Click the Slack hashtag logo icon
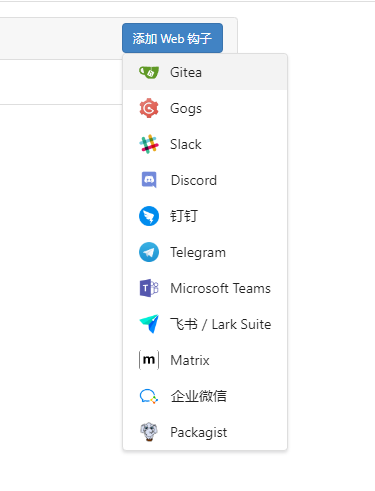The image size is (375, 491). tap(149, 144)
